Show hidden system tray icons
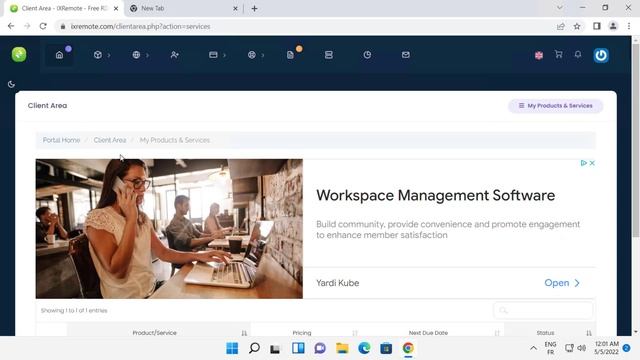Viewport: 640px width, 360px height. (x=533, y=348)
